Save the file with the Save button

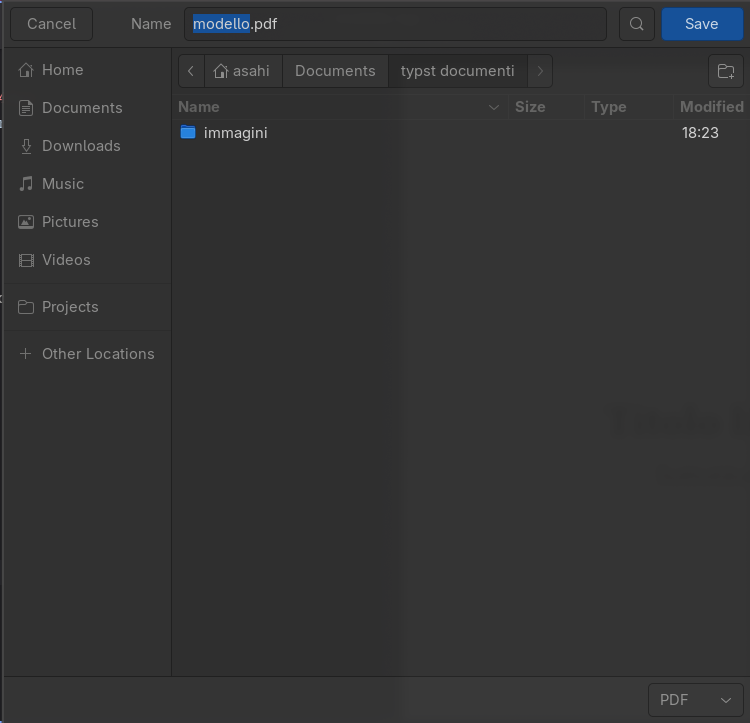pyautogui.click(x=702, y=24)
